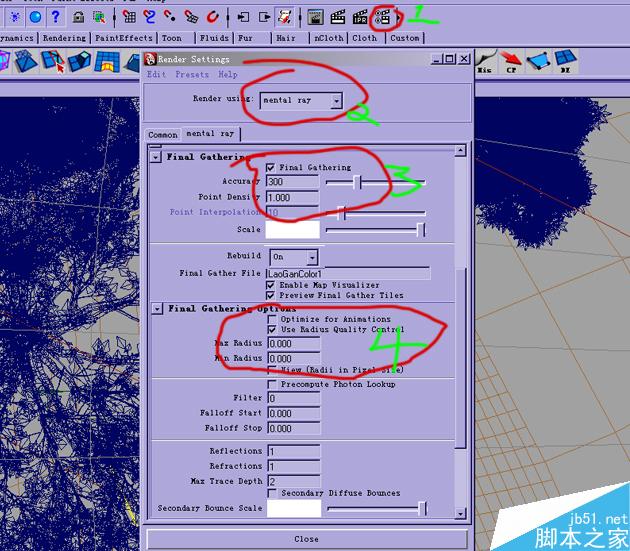Click the lock selection padlock icon

[78, 17]
